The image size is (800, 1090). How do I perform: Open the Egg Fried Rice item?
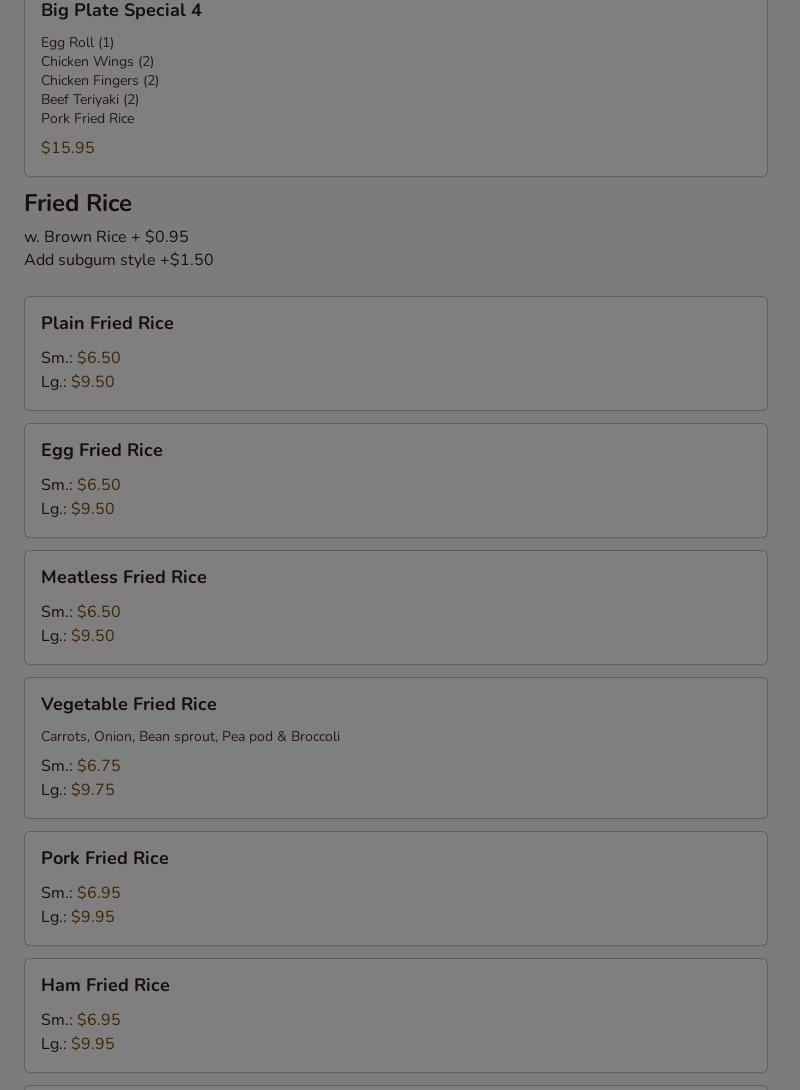tap(102, 450)
